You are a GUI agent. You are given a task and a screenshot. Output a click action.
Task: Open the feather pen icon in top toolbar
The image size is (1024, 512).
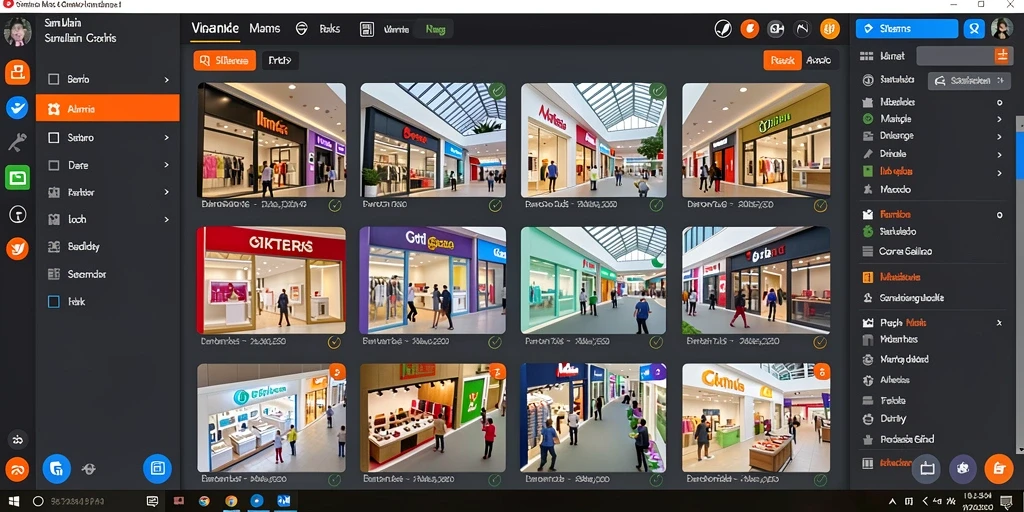(723, 29)
